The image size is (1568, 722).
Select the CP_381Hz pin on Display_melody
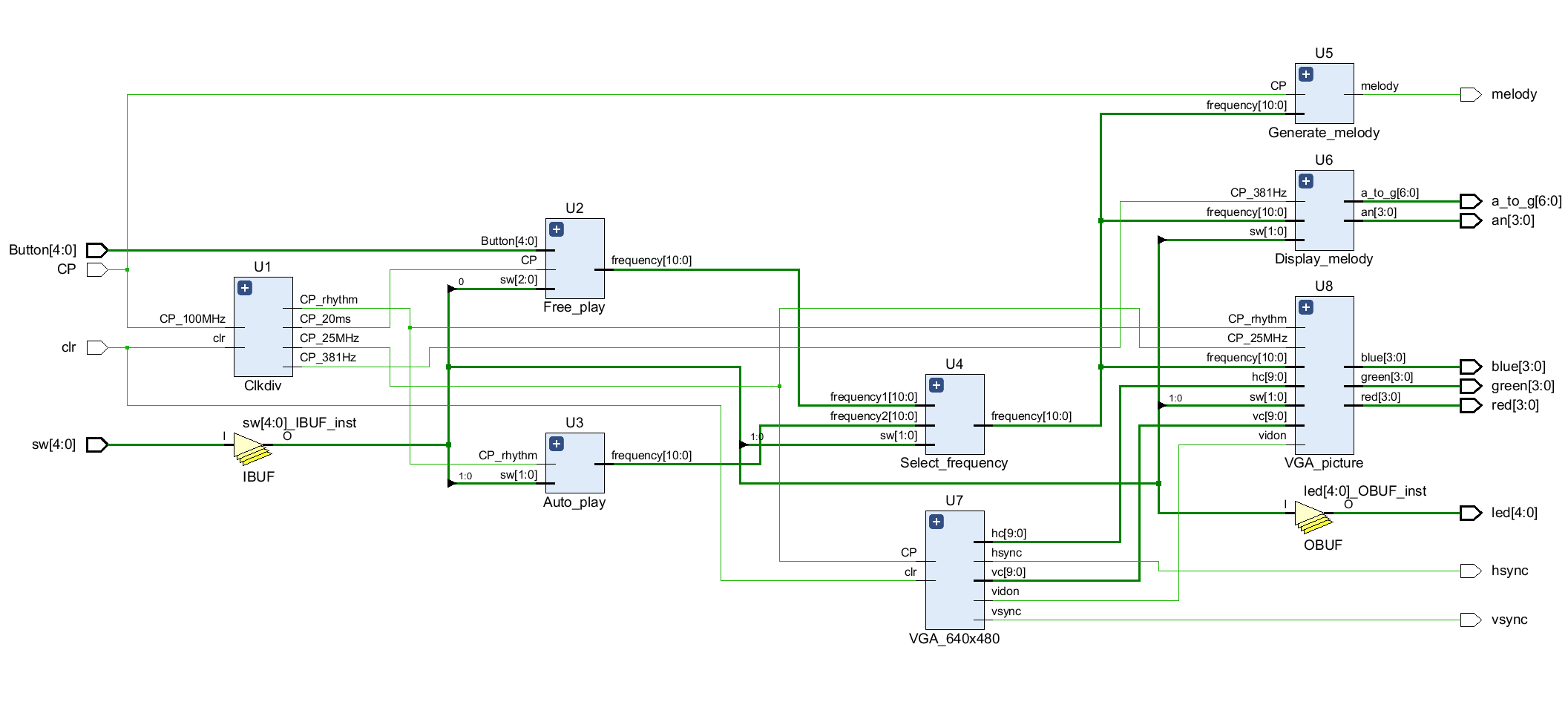tap(1259, 193)
